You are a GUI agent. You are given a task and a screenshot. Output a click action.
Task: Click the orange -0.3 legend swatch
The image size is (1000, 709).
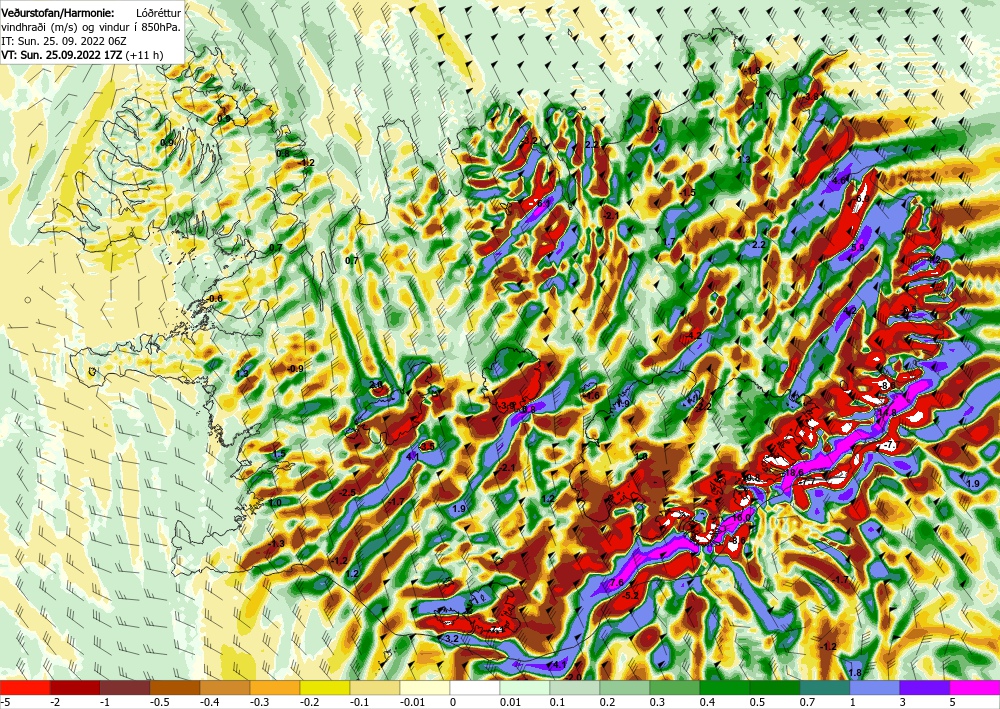(x=275, y=688)
